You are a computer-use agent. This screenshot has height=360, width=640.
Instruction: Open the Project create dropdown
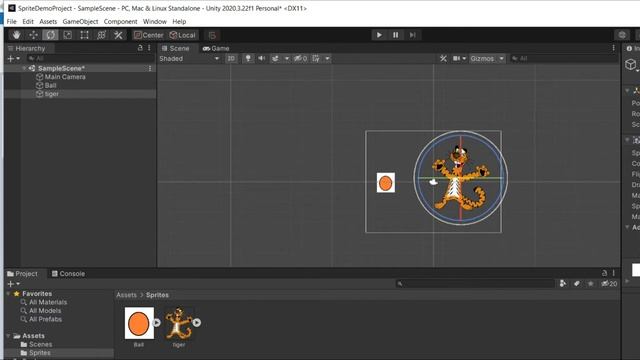13,284
